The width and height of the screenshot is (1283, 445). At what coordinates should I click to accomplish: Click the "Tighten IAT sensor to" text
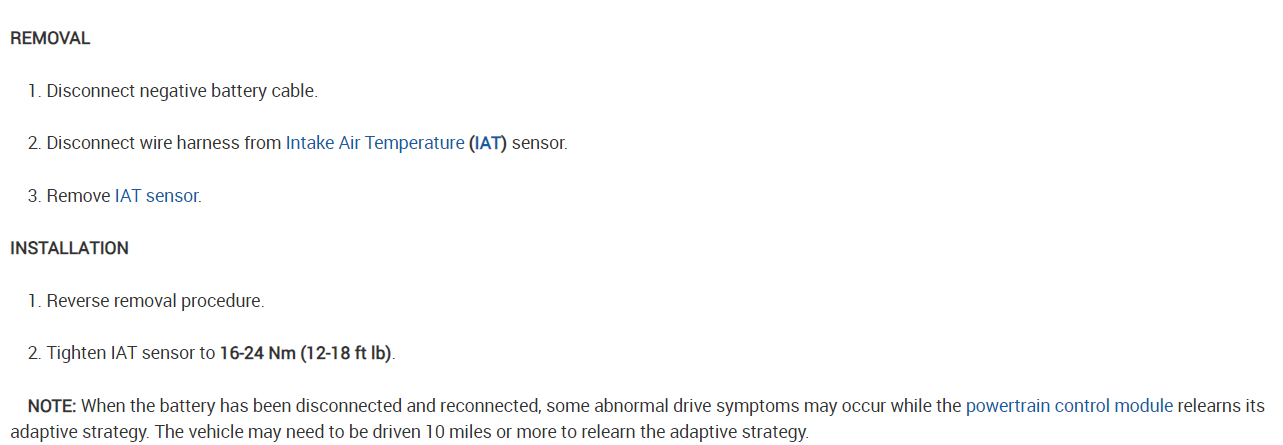click(x=131, y=354)
